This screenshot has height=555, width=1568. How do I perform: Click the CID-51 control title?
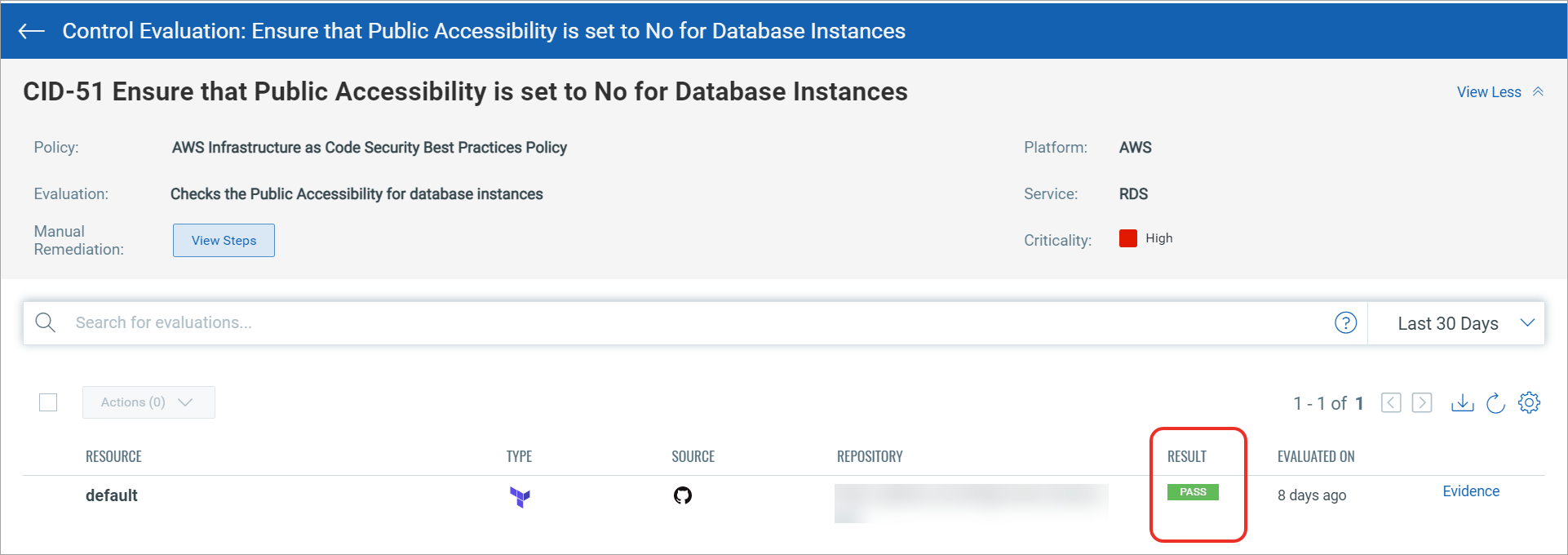(465, 91)
